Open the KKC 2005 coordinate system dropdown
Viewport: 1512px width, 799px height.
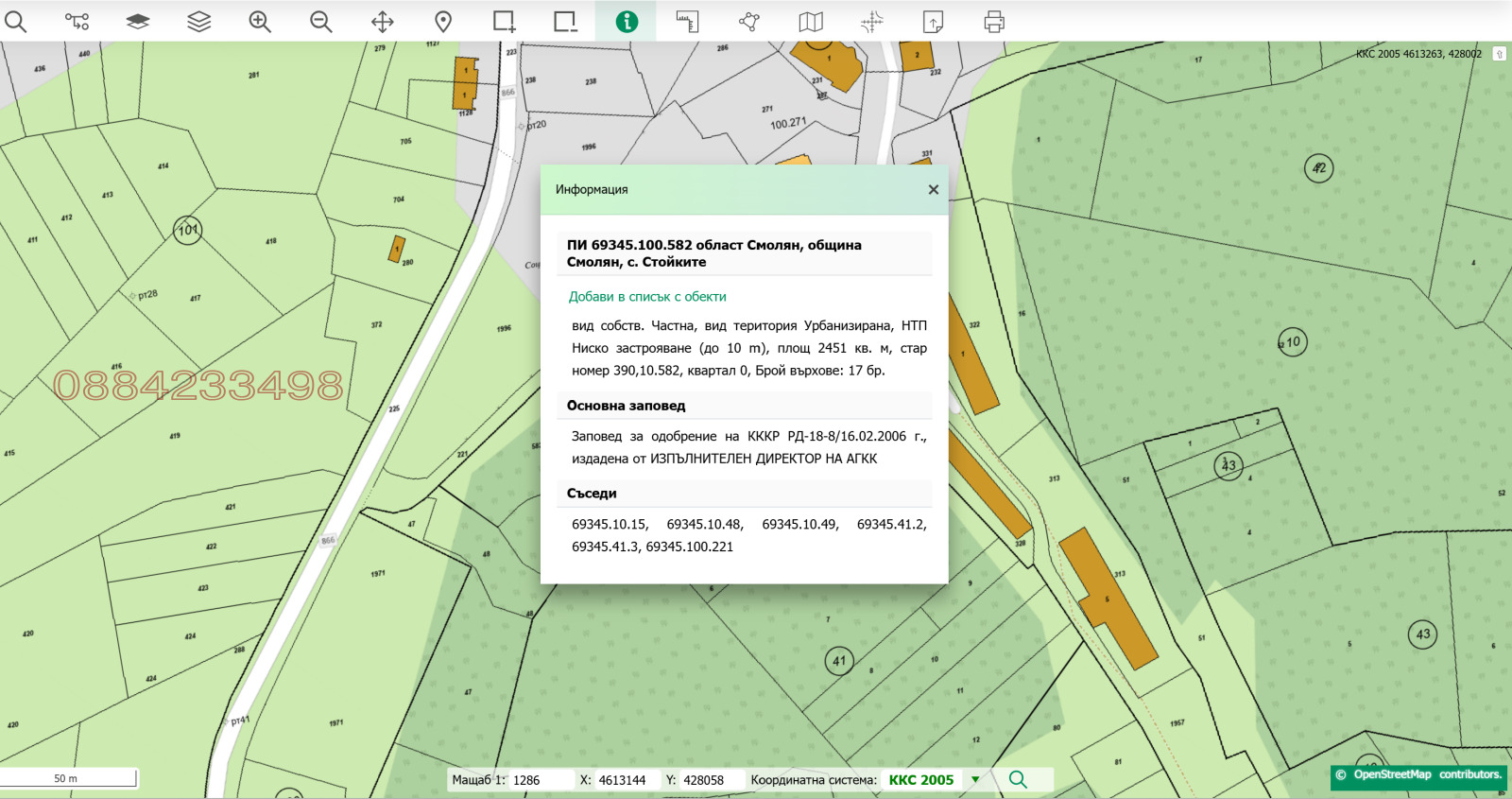pos(921,780)
